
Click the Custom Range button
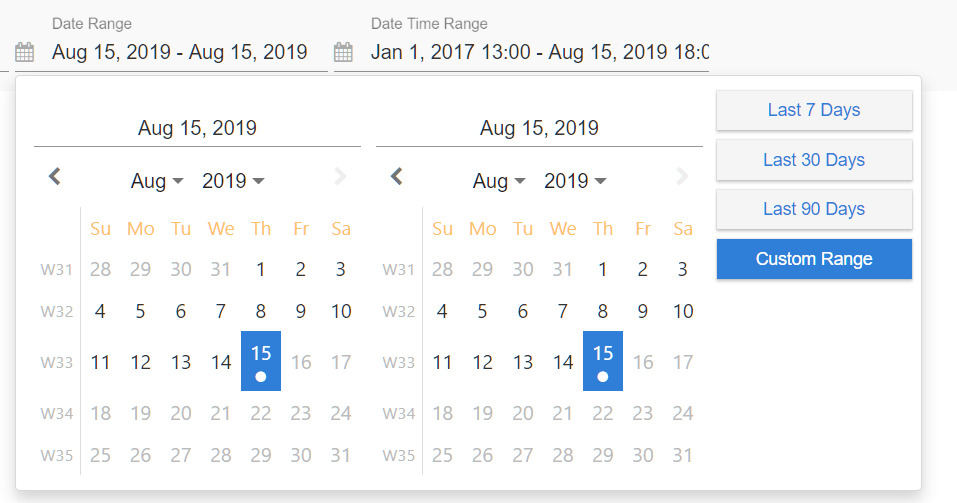pos(814,259)
